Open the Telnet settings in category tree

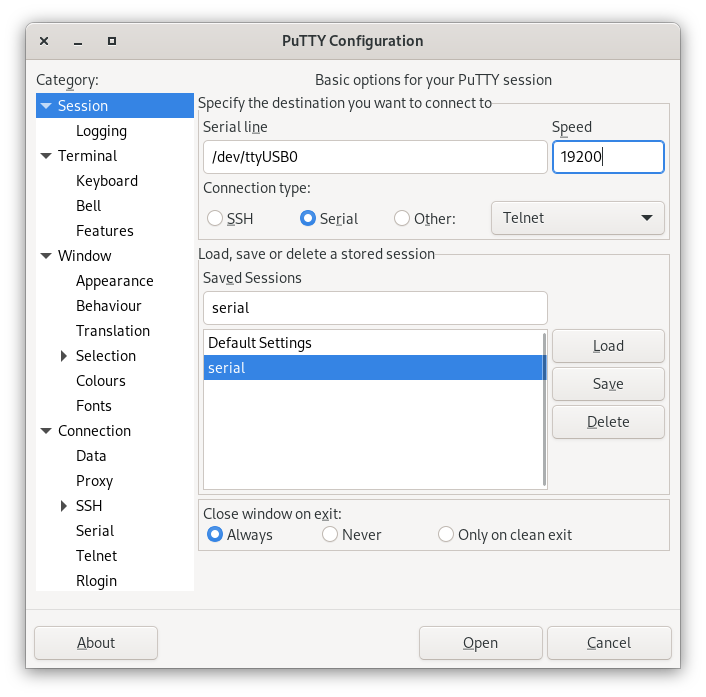coord(96,556)
